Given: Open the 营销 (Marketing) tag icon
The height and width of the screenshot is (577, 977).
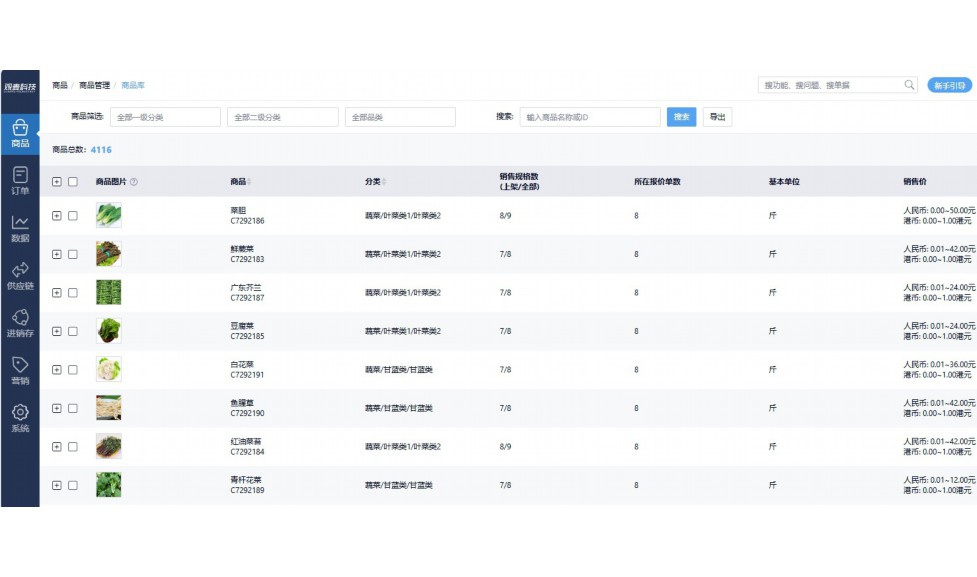Looking at the screenshot, I should pos(20,370).
